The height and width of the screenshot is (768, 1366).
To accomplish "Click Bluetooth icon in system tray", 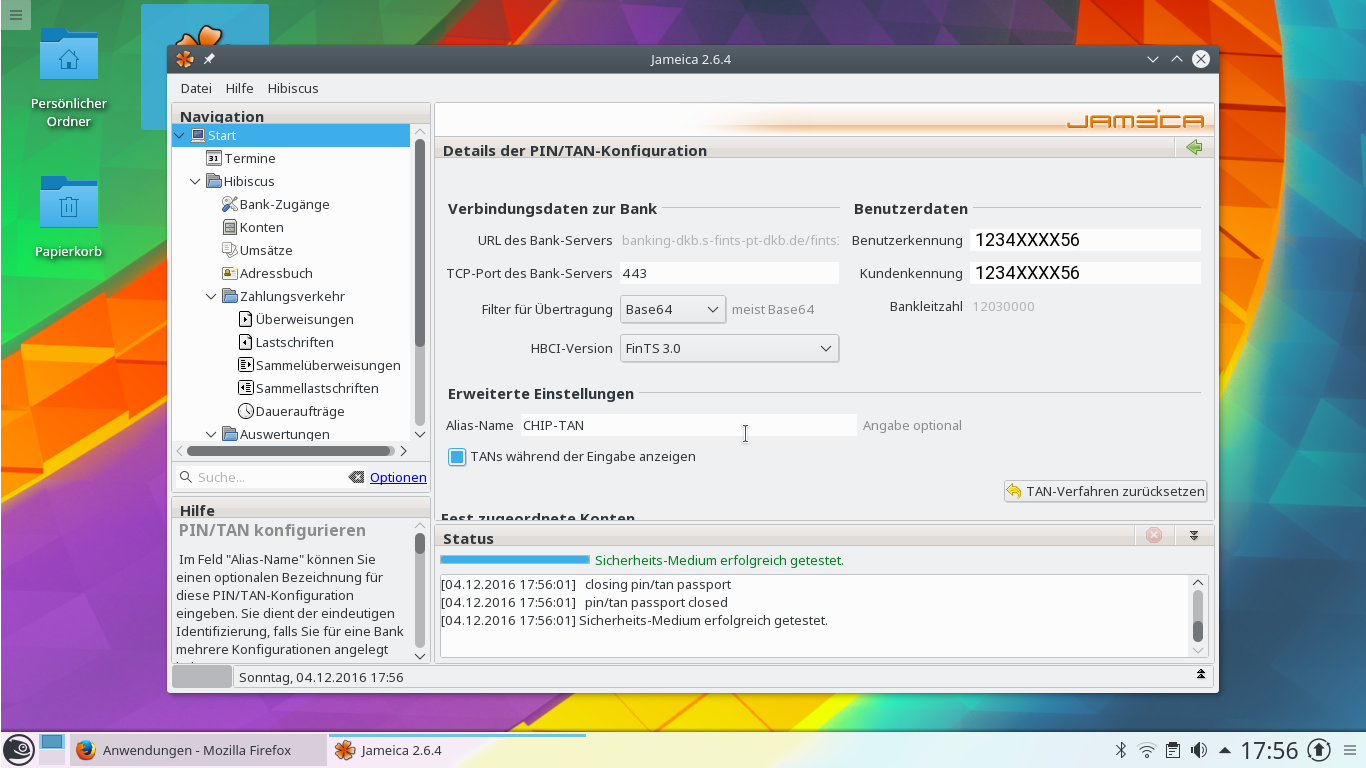I will coord(1121,750).
